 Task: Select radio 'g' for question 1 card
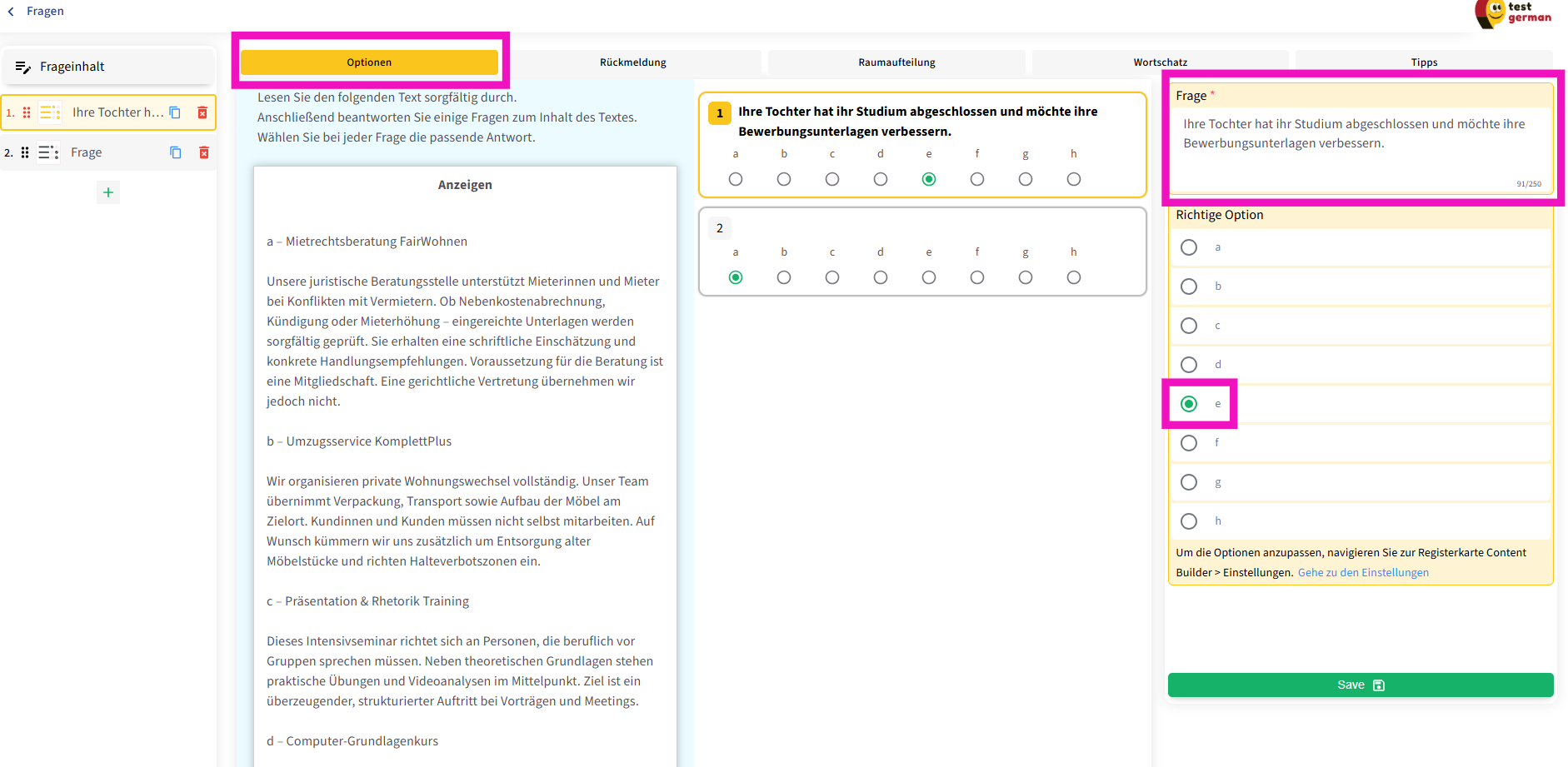coord(1026,179)
